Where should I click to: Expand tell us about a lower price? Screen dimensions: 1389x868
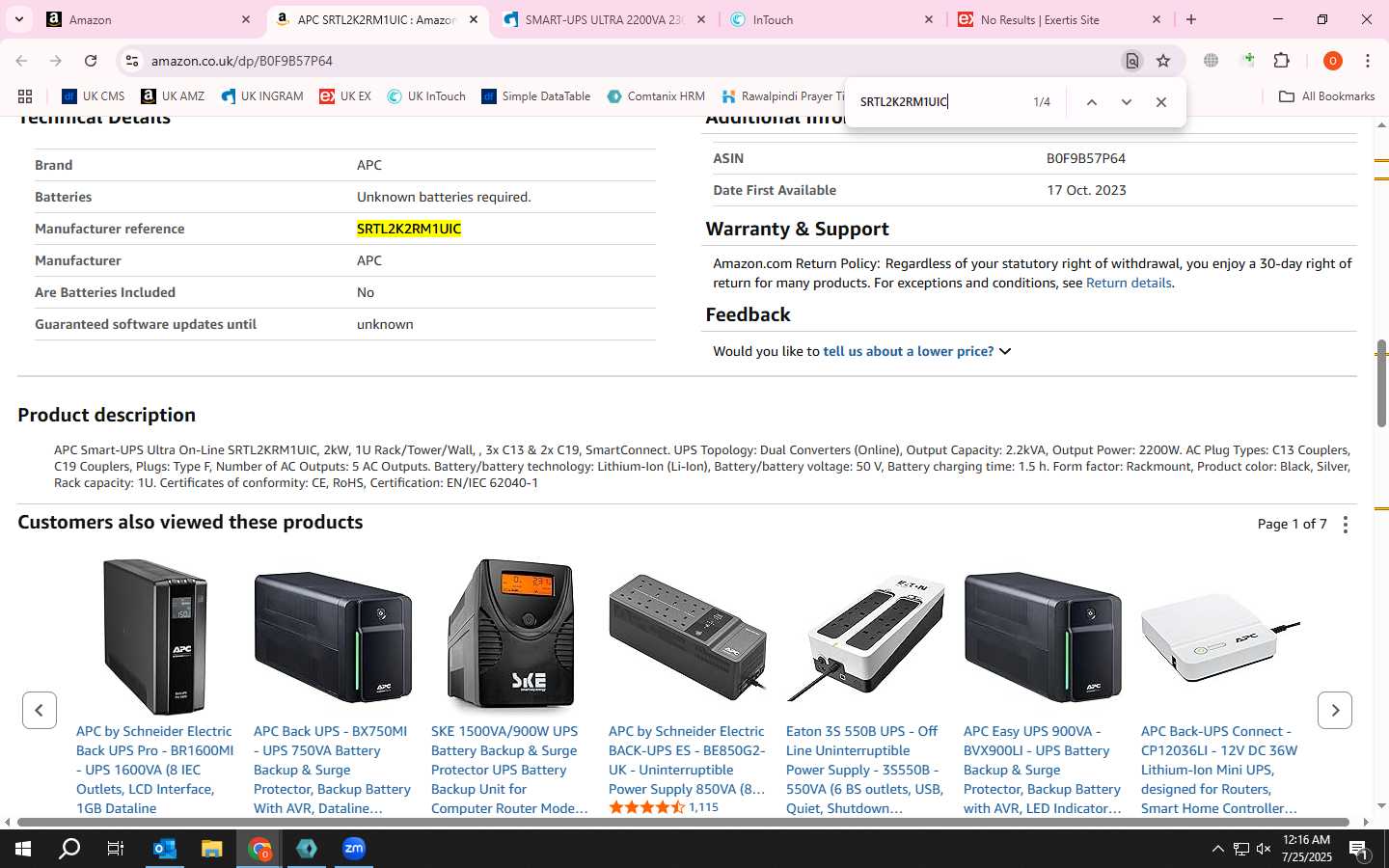(916, 352)
